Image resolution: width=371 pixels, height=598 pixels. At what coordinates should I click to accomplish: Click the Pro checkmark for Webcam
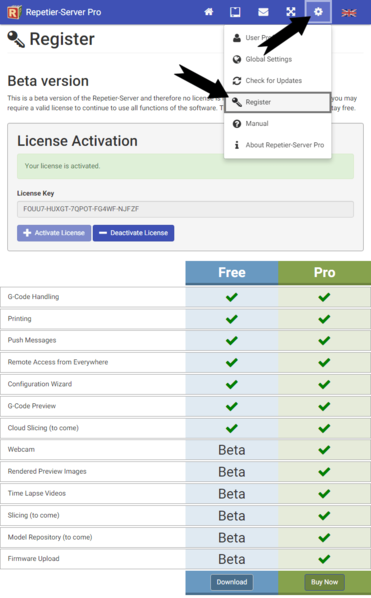point(324,450)
